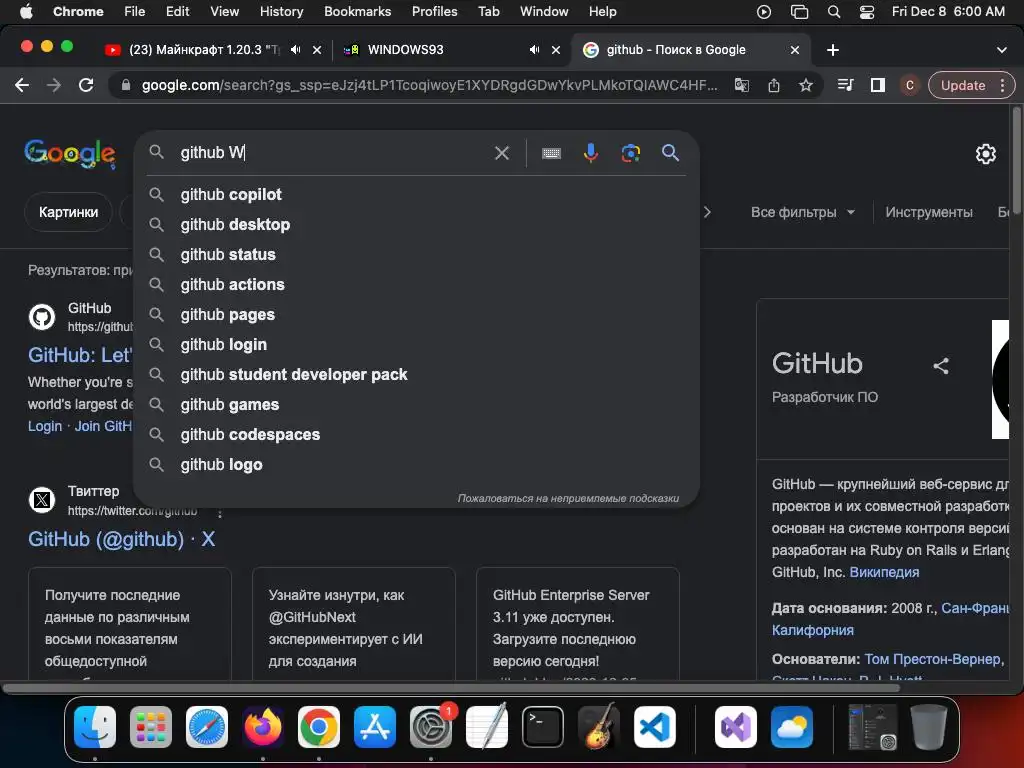The height and width of the screenshot is (768, 1024).
Task: Choose the github logo suggestion
Action: pyautogui.click(x=416, y=465)
